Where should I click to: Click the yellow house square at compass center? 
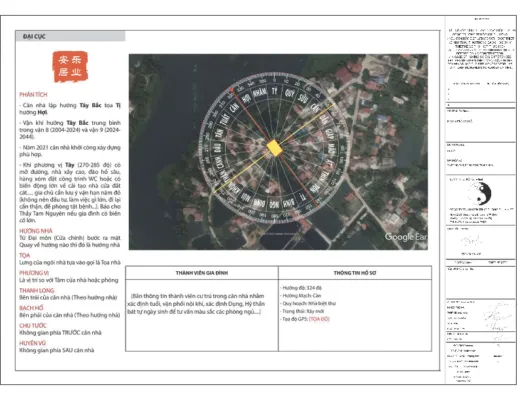pos(274,148)
